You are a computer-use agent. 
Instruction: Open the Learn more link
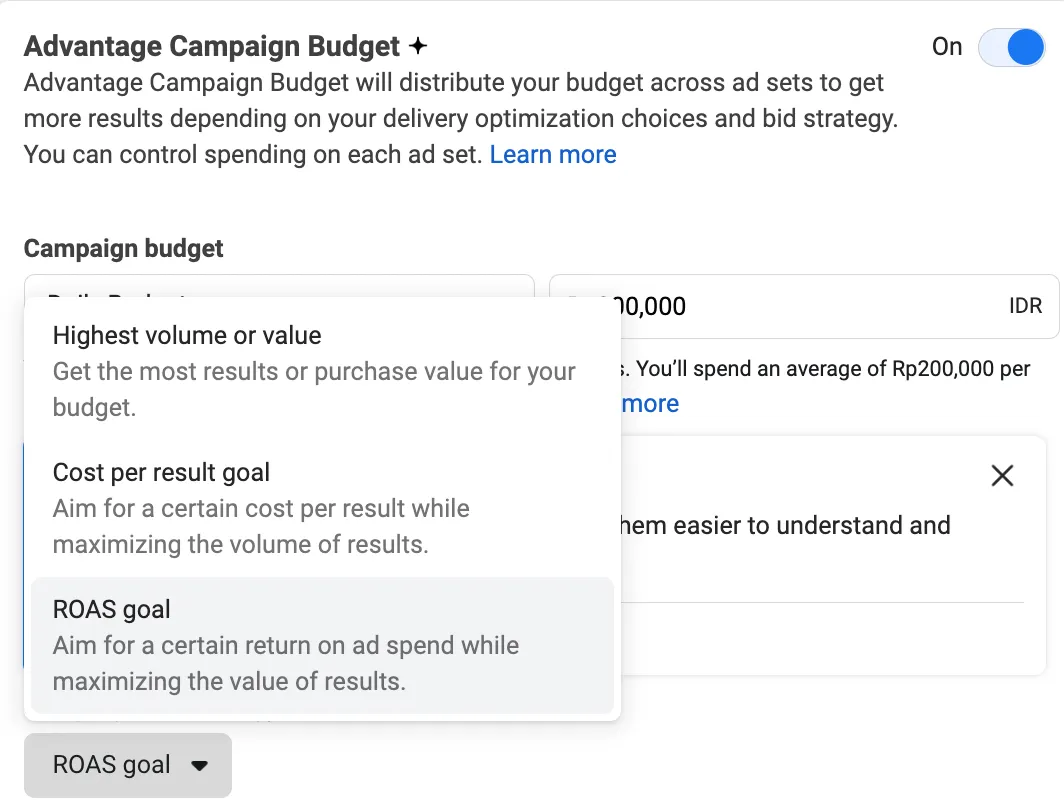click(553, 155)
